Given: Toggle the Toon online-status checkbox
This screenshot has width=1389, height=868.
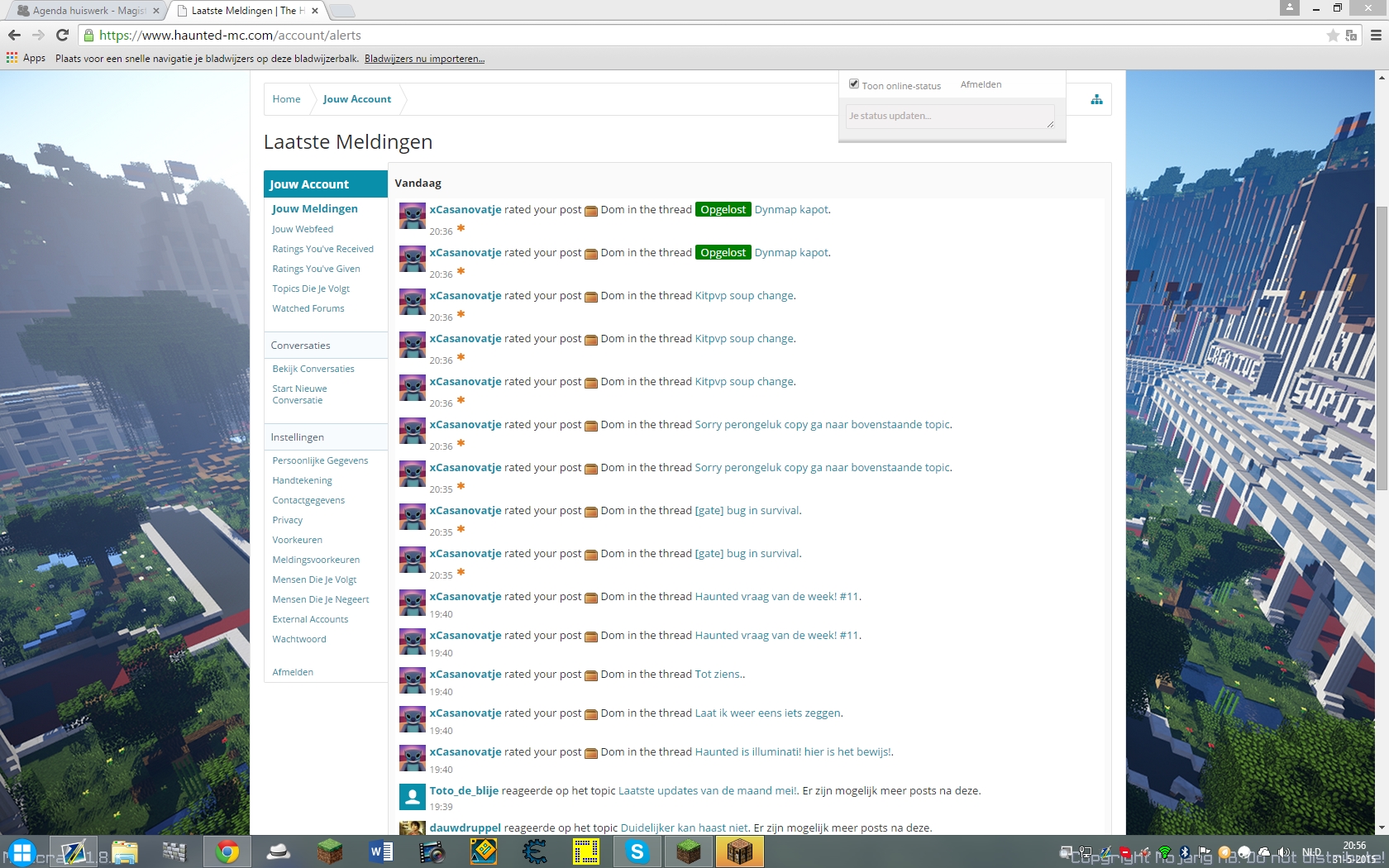Looking at the screenshot, I should 854,83.
